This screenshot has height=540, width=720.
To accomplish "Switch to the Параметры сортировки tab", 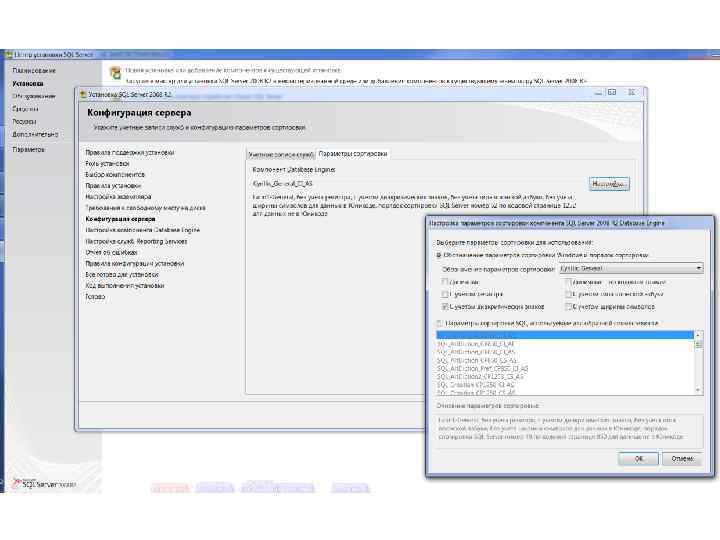I will 353,154.
